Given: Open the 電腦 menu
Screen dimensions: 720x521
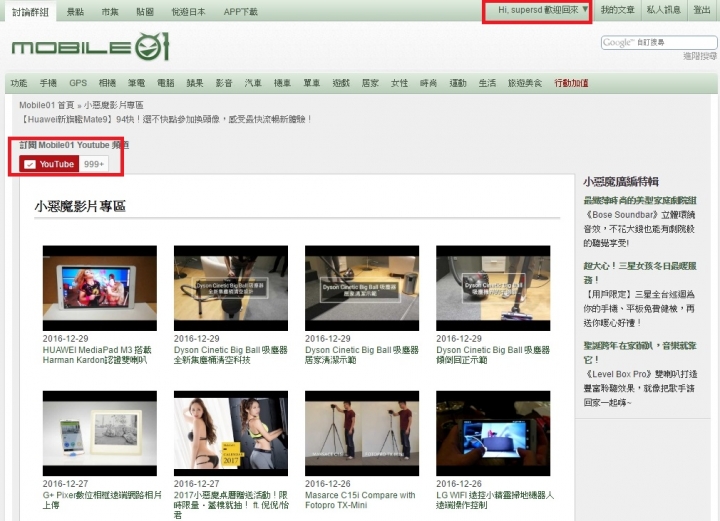Looking at the screenshot, I should tap(166, 83).
